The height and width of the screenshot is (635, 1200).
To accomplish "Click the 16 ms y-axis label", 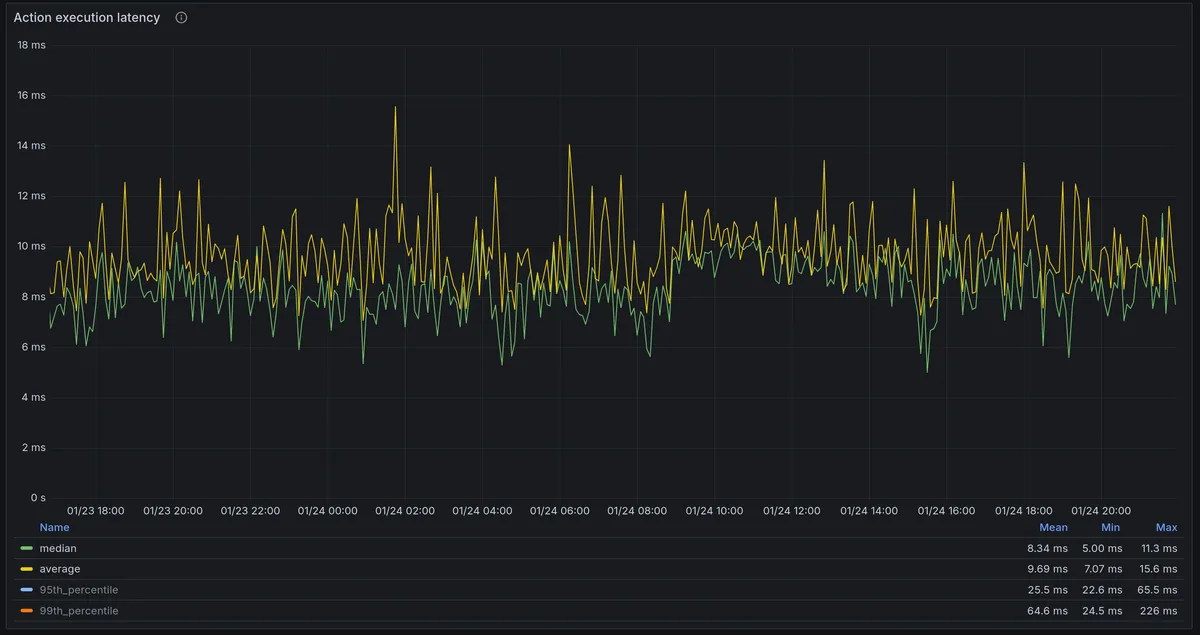I will click(x=31, y=95).
